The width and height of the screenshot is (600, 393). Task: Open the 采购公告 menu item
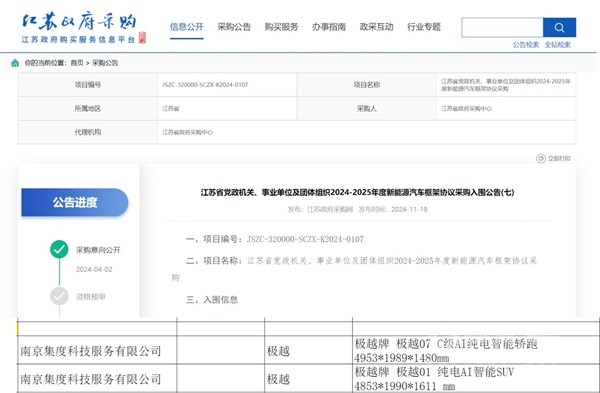[234, 27]
